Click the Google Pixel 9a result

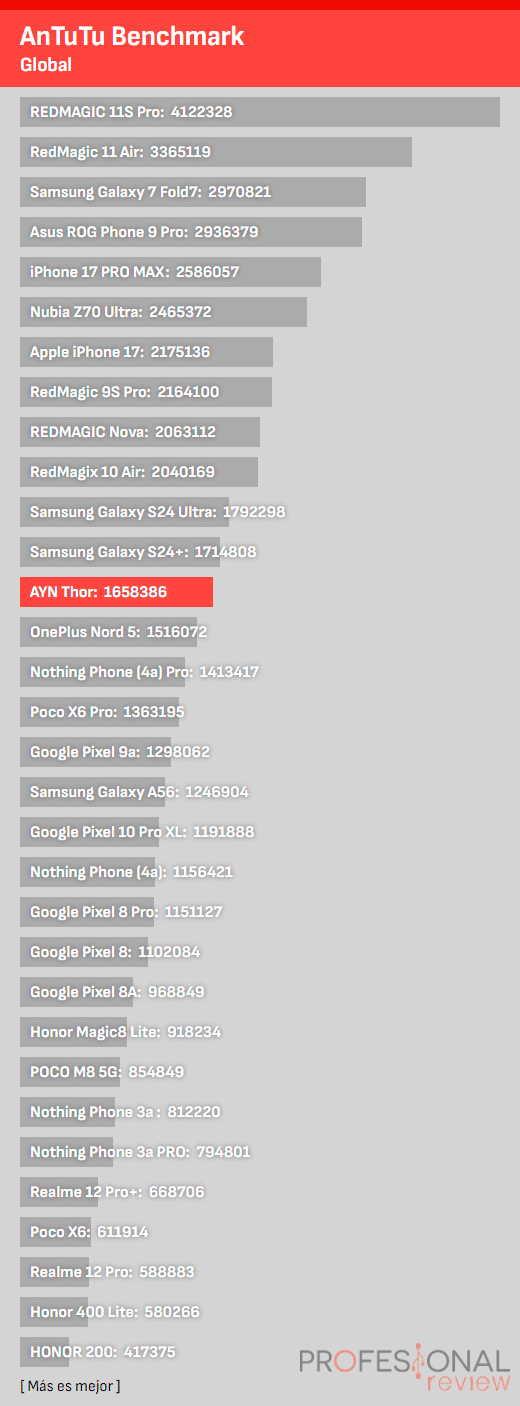tap(120, 752)
